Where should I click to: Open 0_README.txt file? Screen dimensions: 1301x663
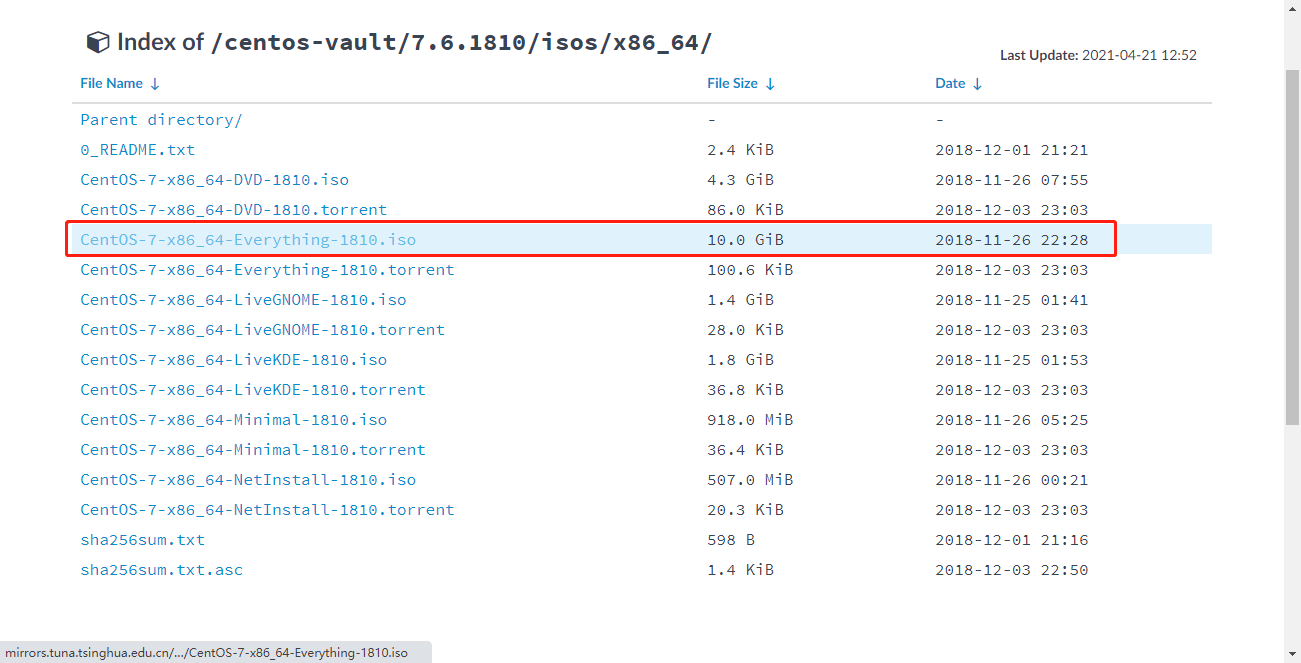137,150
